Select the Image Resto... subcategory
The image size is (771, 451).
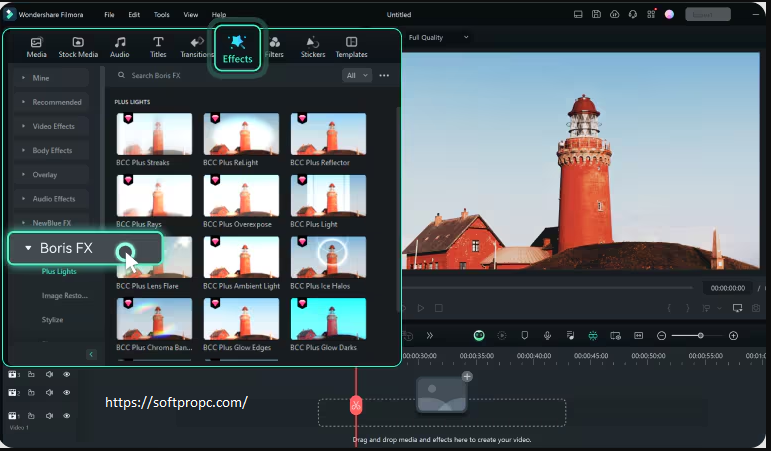point(64,295)
